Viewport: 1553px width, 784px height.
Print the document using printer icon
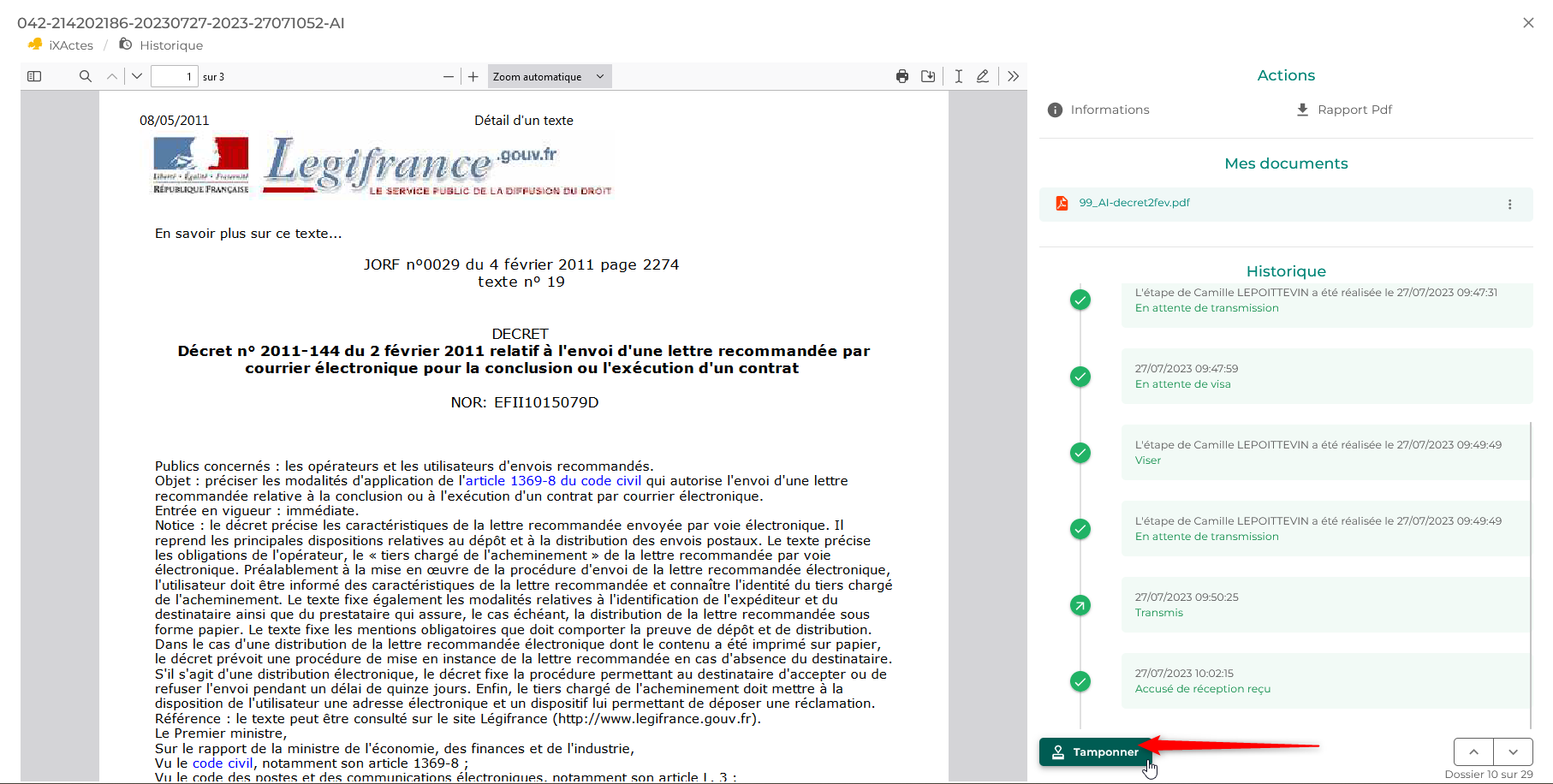coord(902,76)
